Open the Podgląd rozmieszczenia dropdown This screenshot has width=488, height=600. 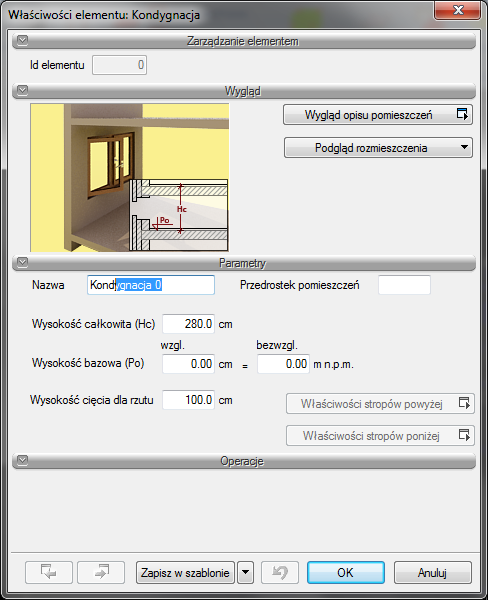click(378, 148)
